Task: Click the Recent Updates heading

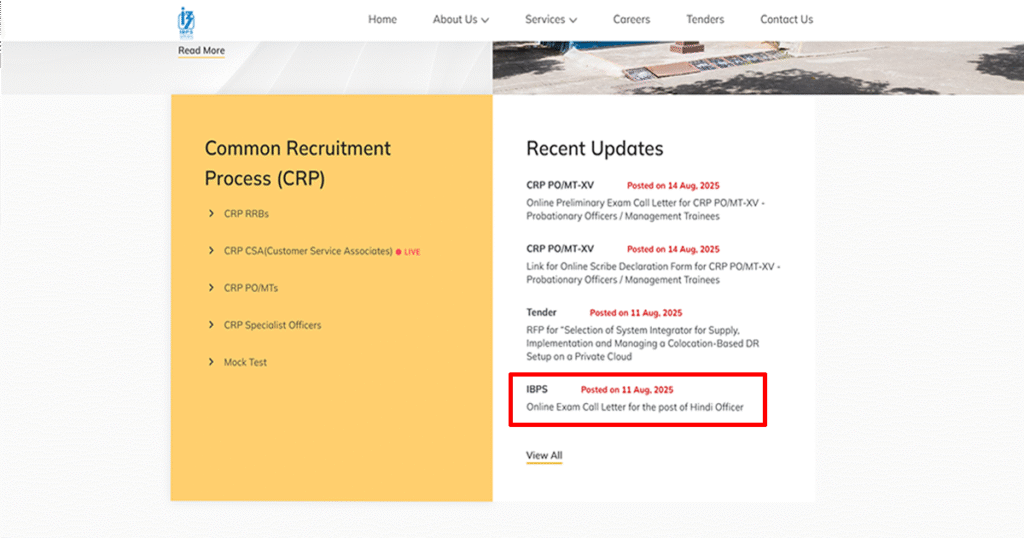Action: 594,149
